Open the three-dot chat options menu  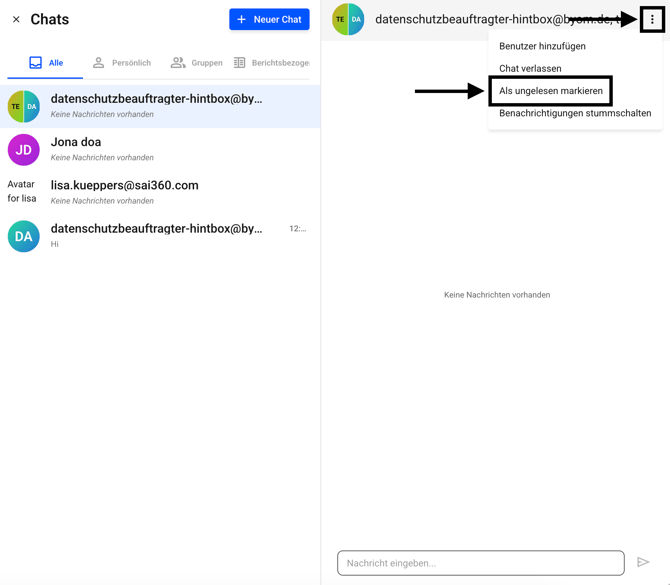(x=652, y=19)
